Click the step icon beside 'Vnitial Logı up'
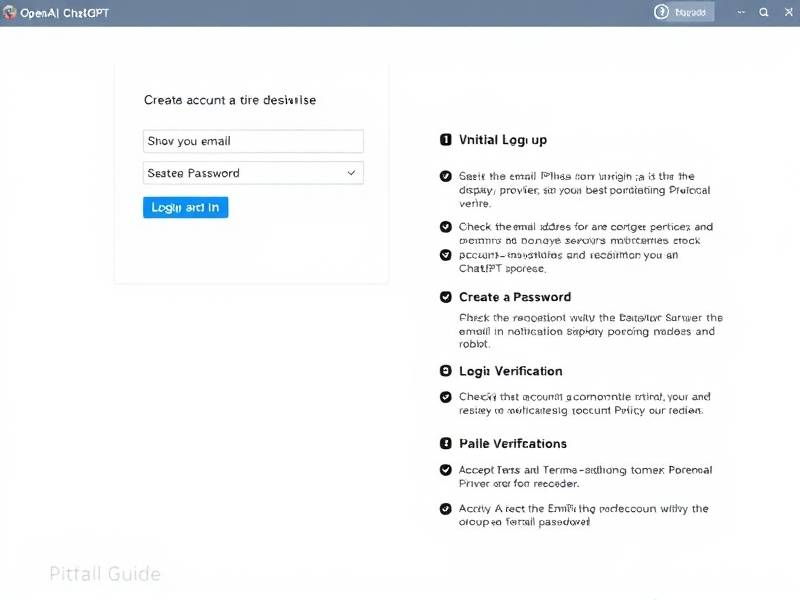 pyautogui.click(x=446, y=140)
